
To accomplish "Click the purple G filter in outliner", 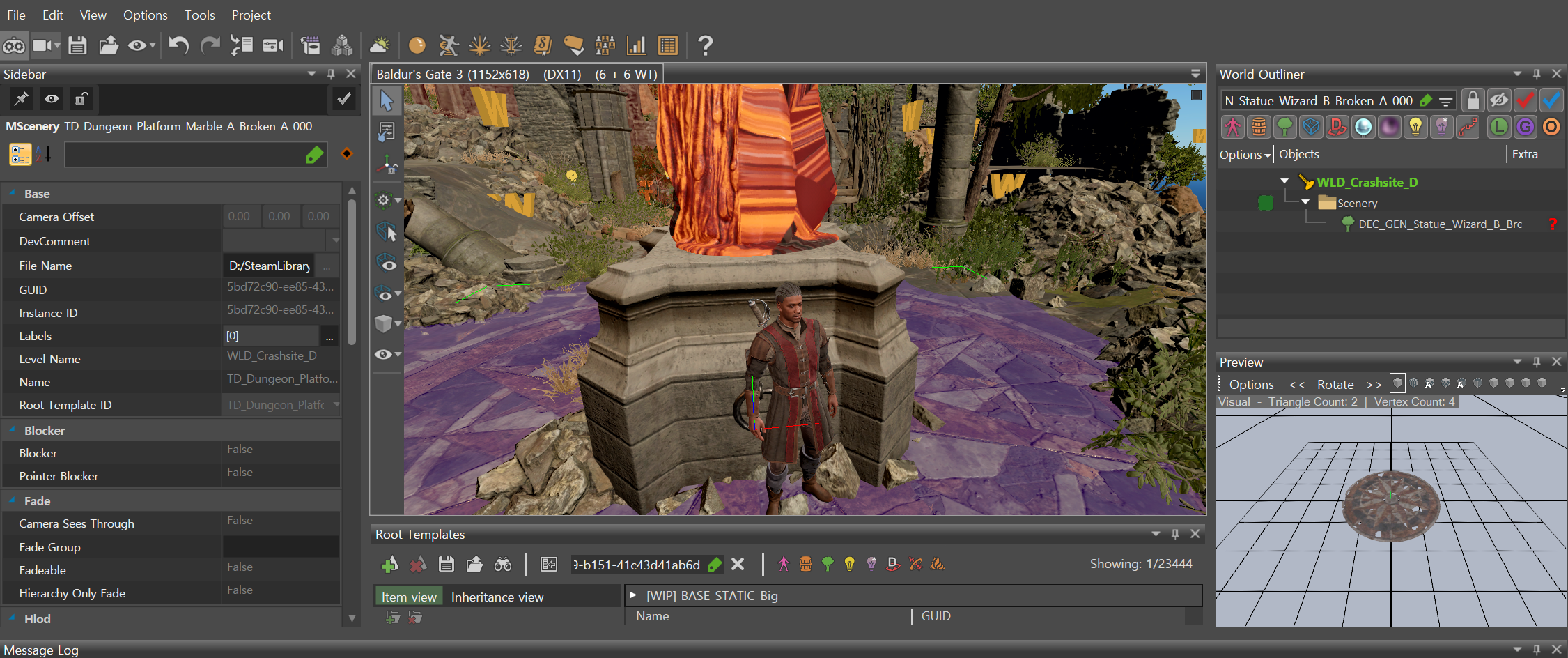I will (x=1526, y=127).
